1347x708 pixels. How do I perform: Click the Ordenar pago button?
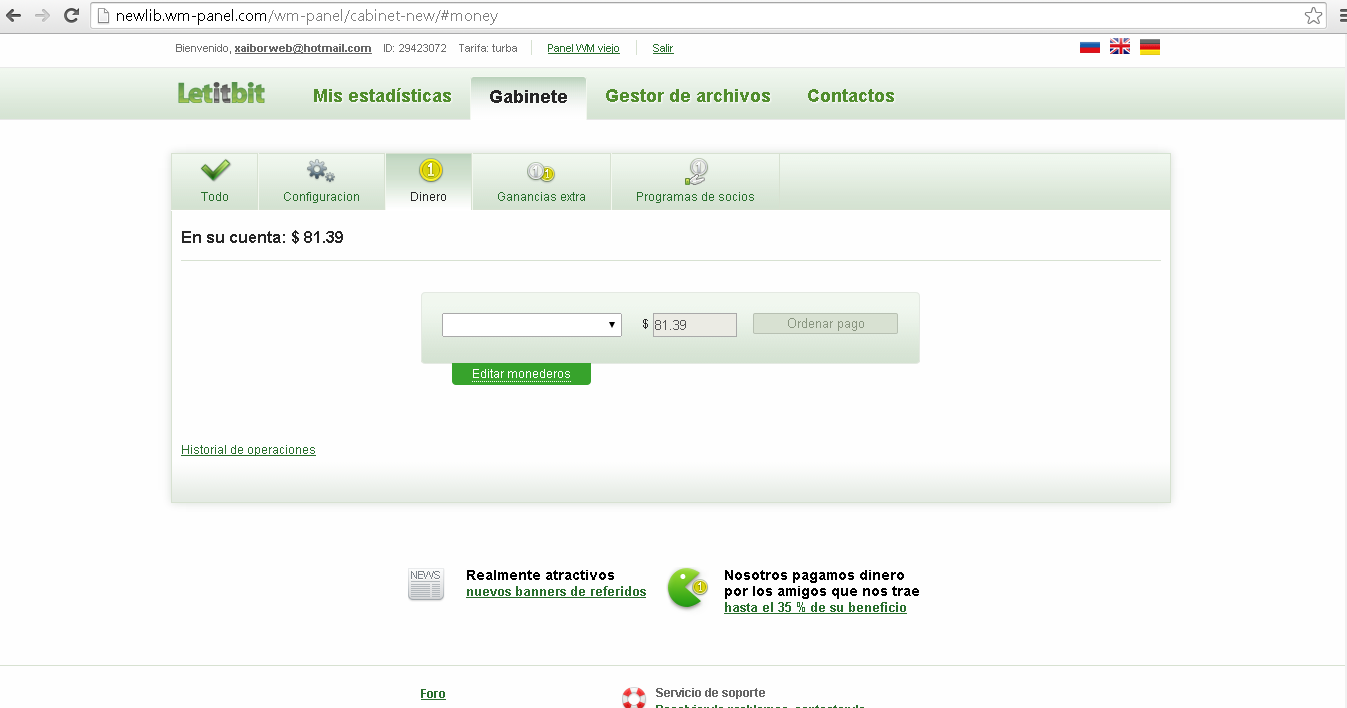coord(825,324)
